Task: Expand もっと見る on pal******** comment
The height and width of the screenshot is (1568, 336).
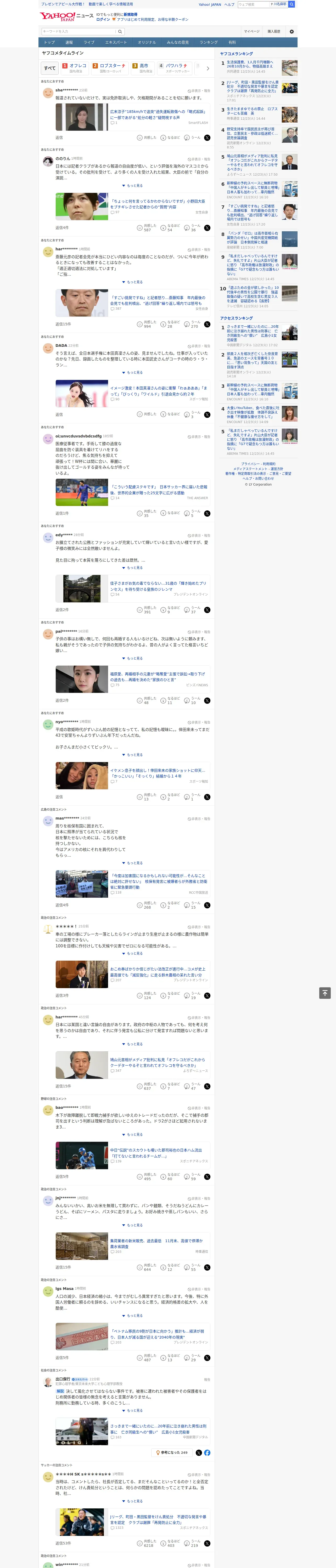Action: [133, 658]
